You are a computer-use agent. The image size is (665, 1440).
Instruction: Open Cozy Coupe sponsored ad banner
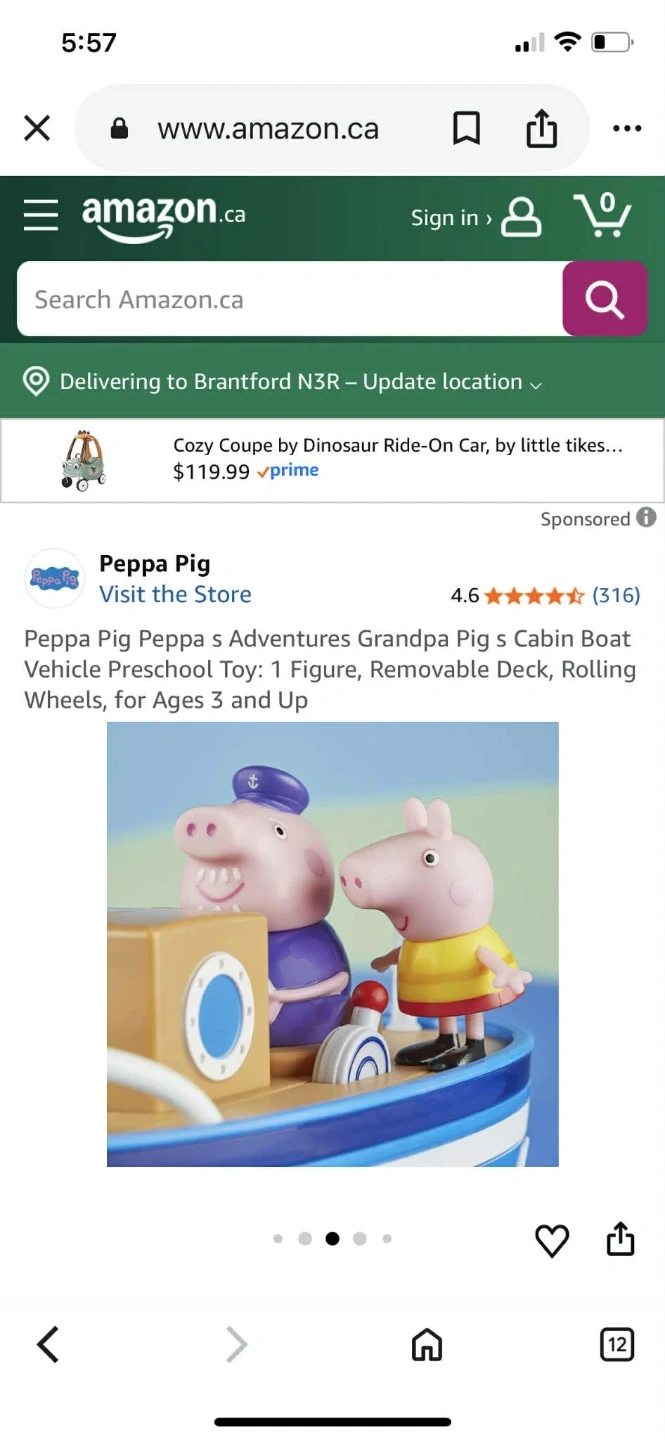332,460
